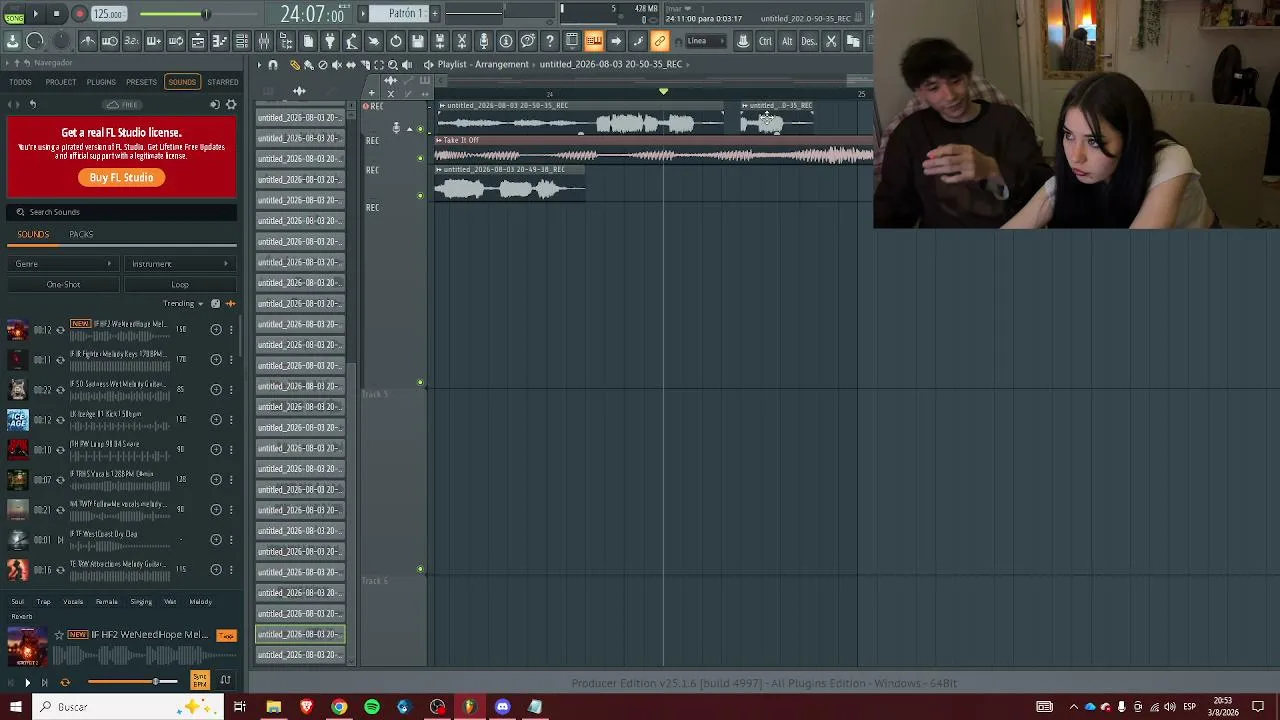This screenshot has width=1280, height=720.
Task: Toggle the metronome icon
Action: pos(88,41)
